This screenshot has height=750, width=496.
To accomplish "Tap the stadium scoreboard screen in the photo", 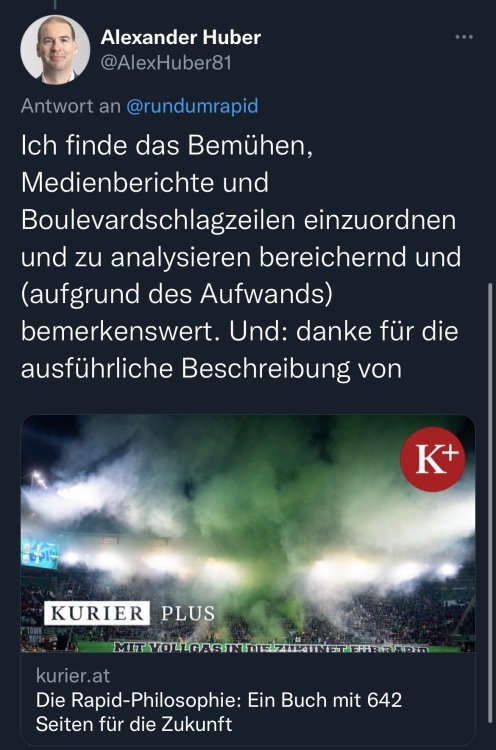I will pos(40,554).
